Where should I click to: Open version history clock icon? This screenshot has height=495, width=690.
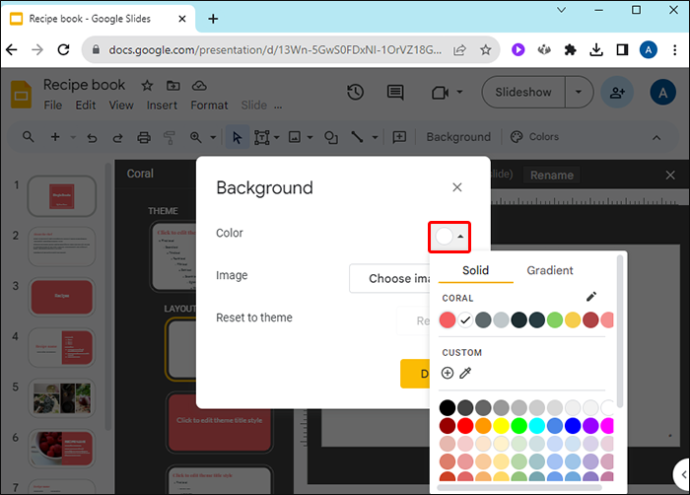355,92
